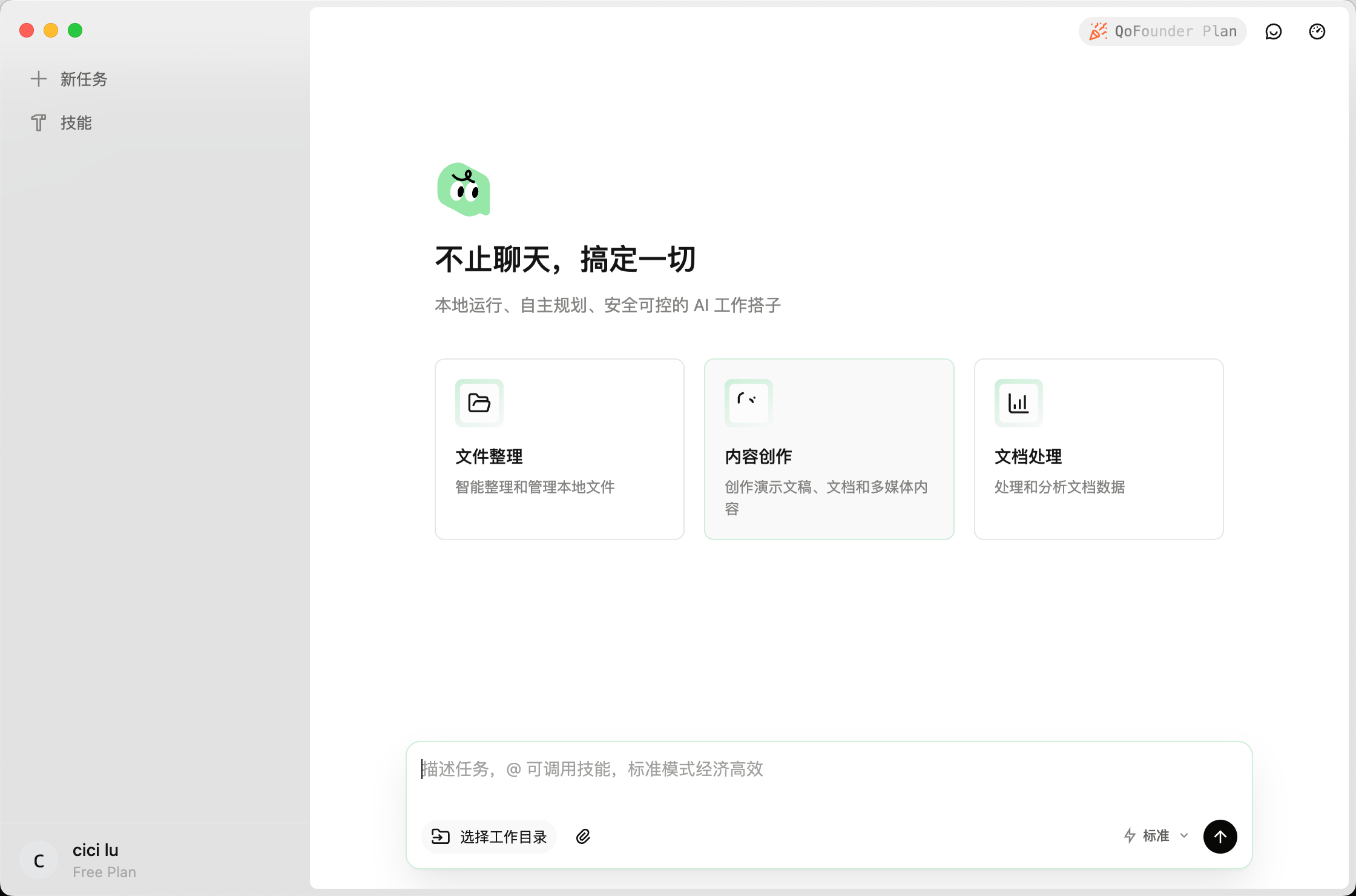Open the 技能 skills page
This screenshot has height=896, width=1356.
[75, 123]
